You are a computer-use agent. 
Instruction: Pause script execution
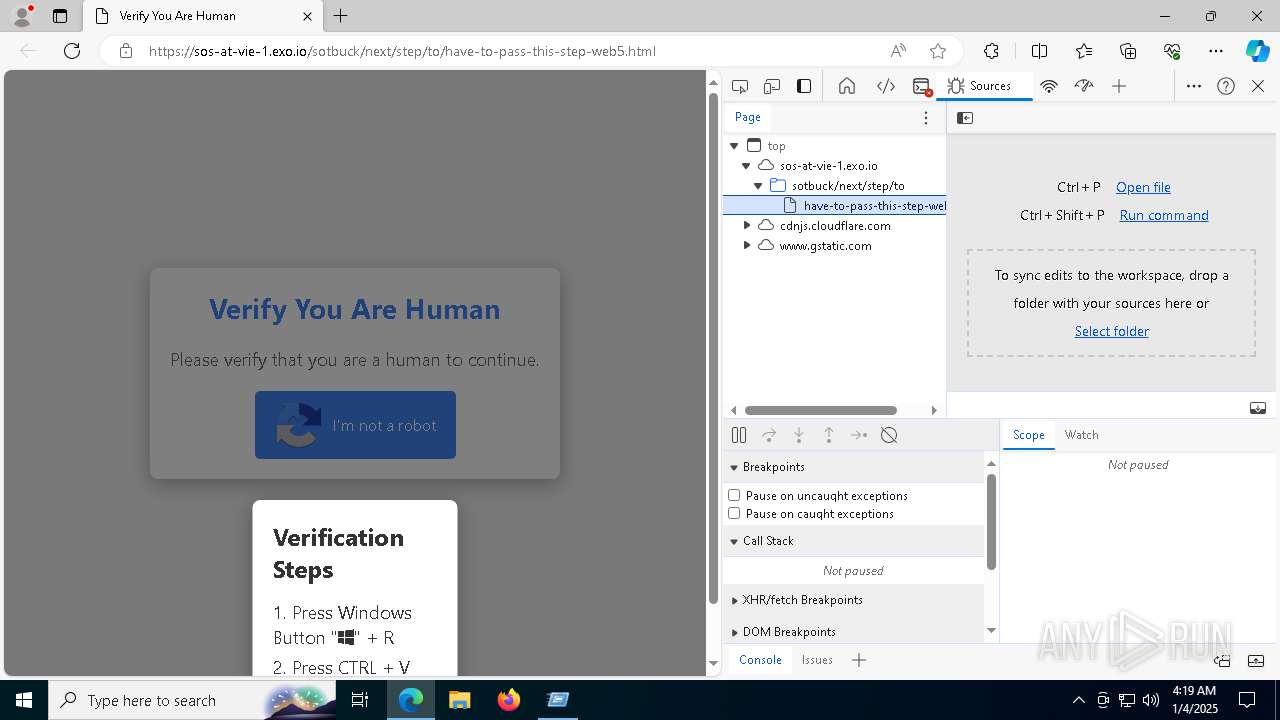click(x=739, y=435)
